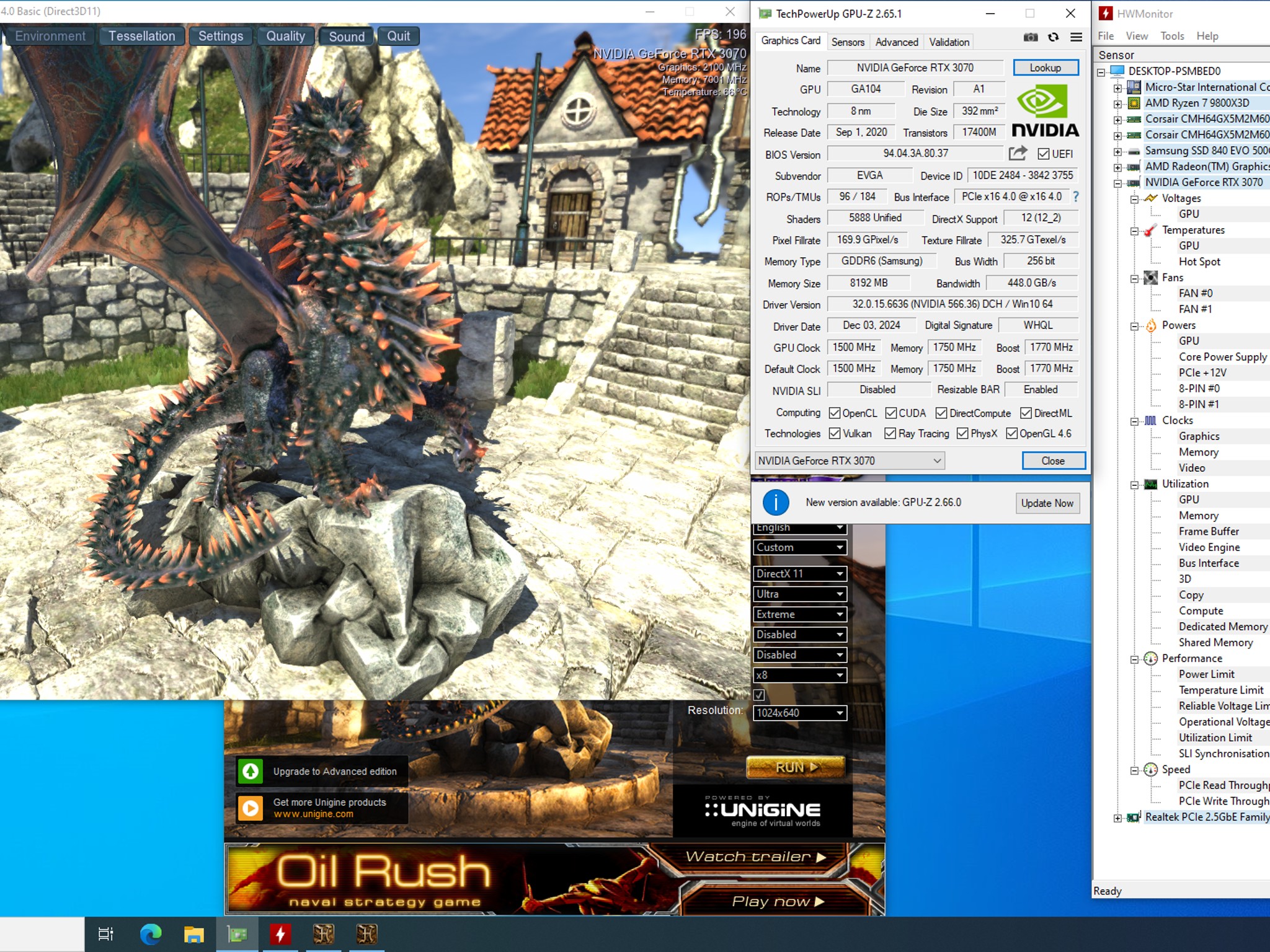Click the Lookup button
Screen dimensions: 1270x952
point(1046,68)
